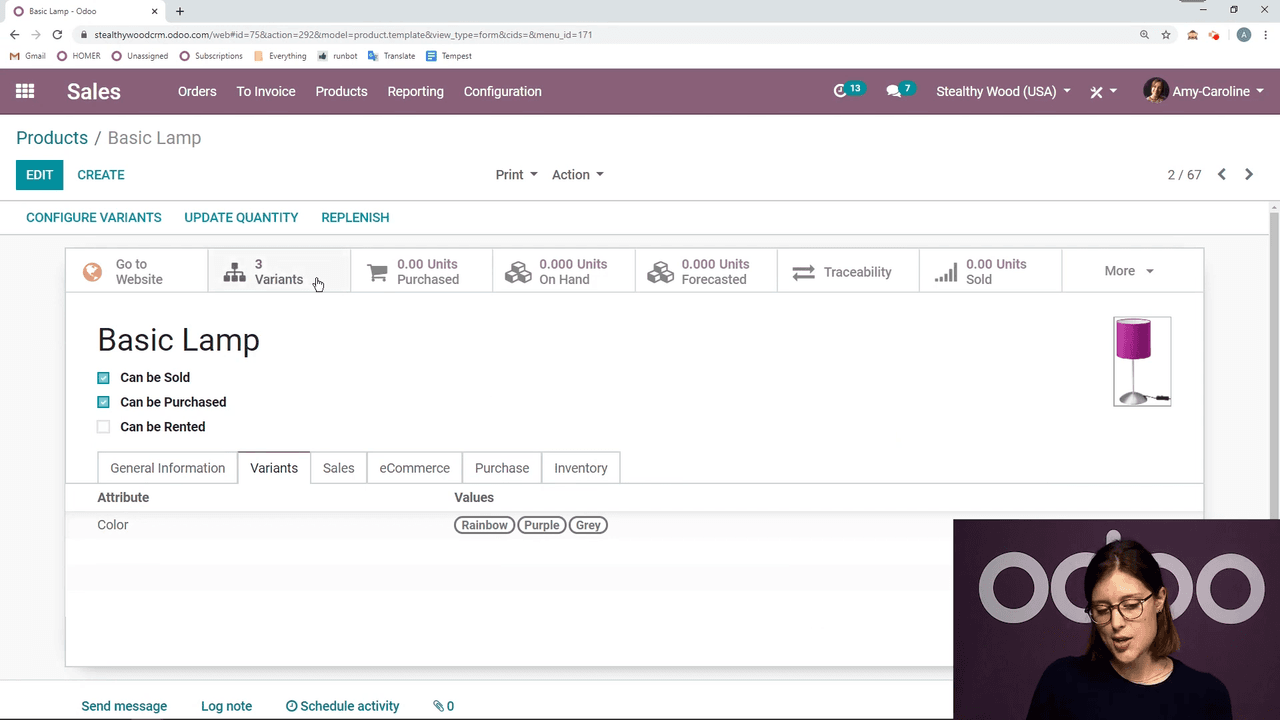Expand the Action dropdown
Screen dimensions: 1280x720
pos(577,174)
